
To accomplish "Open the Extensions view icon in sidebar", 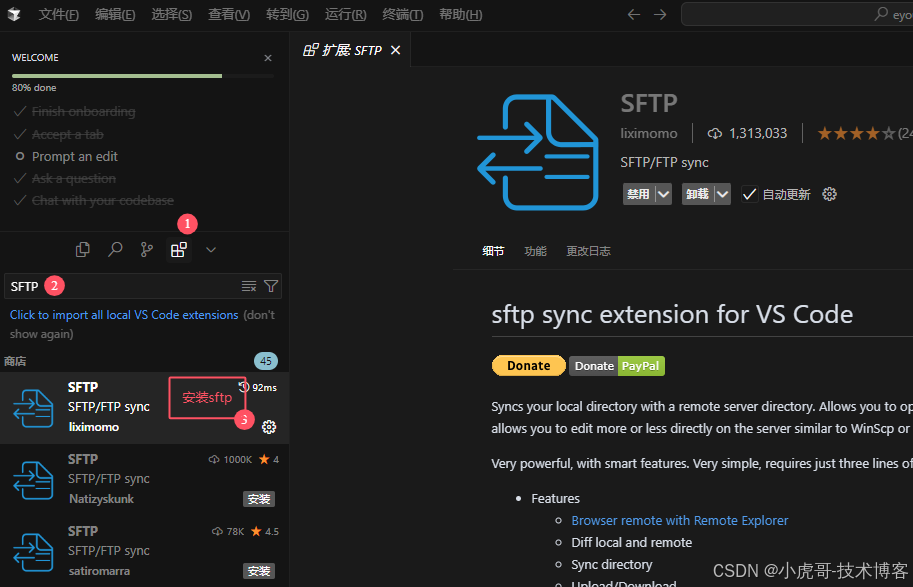I will coord(178,249).
